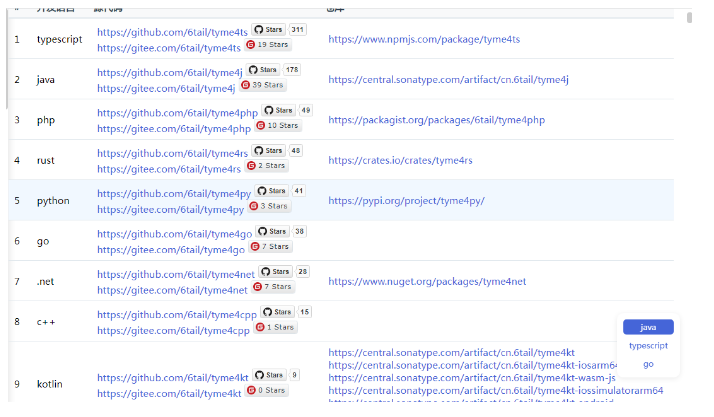The width and height of the screenshot is (714, 417).
Task: Open the GitHub tyme4go repository link
Action: pos(174,234)
